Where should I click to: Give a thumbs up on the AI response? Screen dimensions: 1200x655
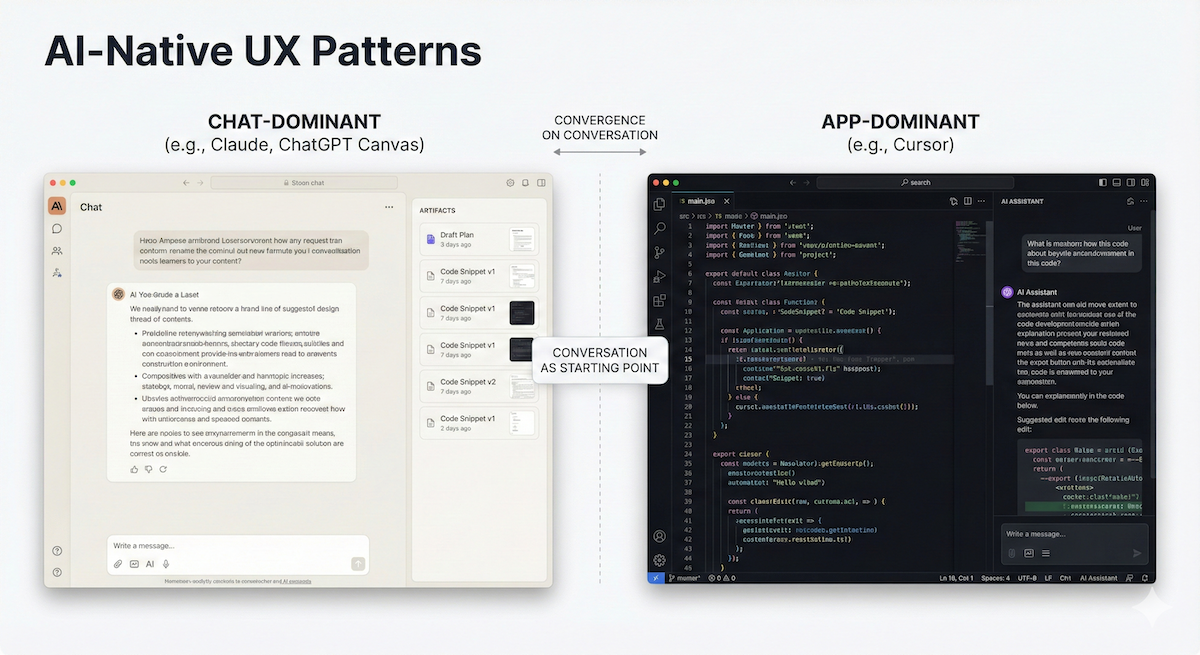(134, 469)
